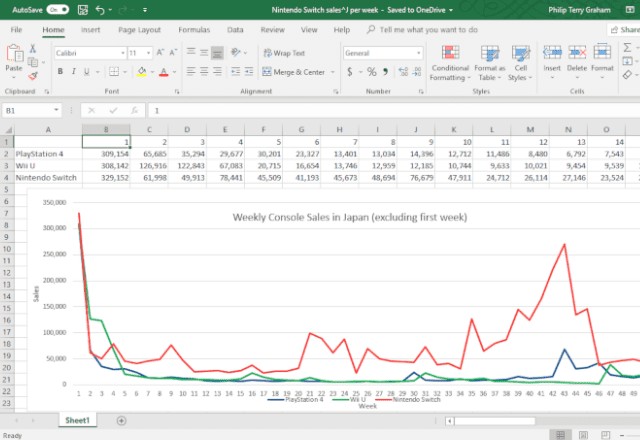The image size is (640, 440).
Task: Open Cell Styles menu
Action: pos(520,63)
